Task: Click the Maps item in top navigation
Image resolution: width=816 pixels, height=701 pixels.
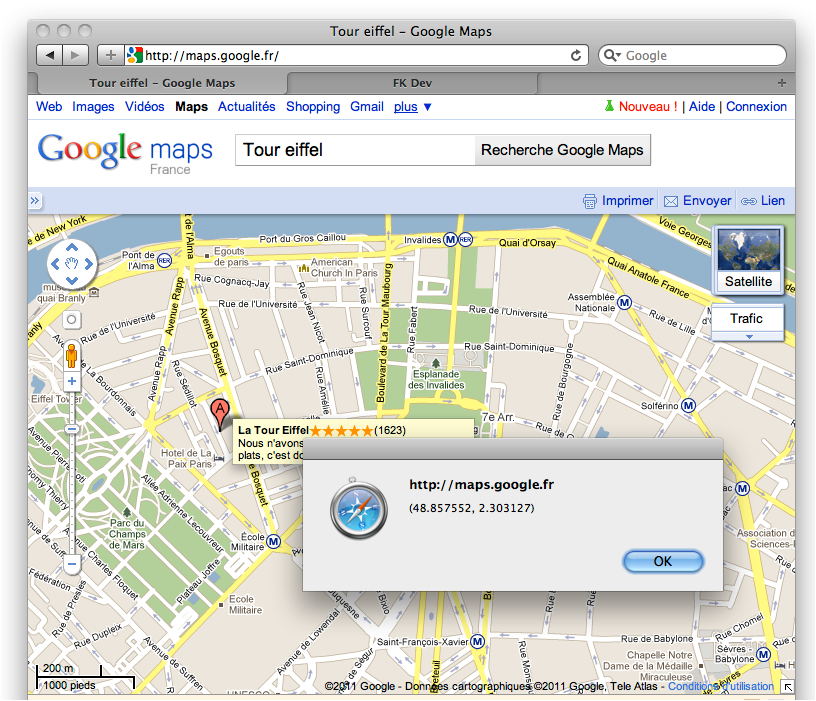Action: pos(191,107)
